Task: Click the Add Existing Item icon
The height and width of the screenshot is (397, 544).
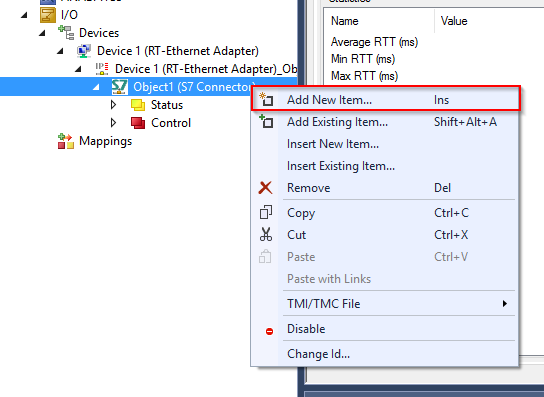Action: (266, 121)
